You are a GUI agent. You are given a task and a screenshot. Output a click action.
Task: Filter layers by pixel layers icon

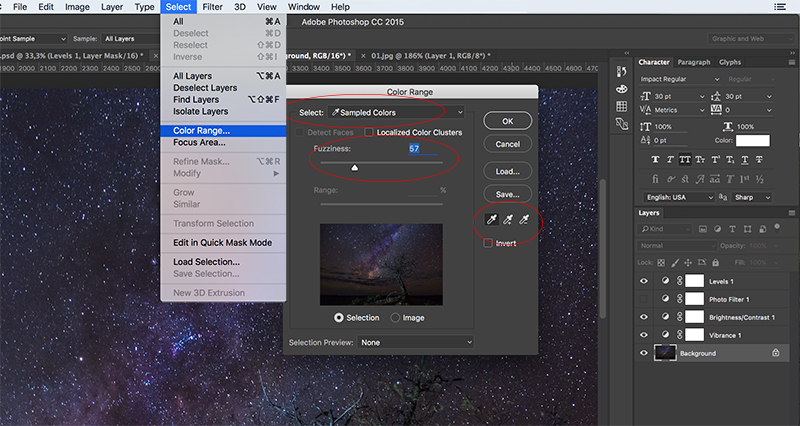click(703, 229)
